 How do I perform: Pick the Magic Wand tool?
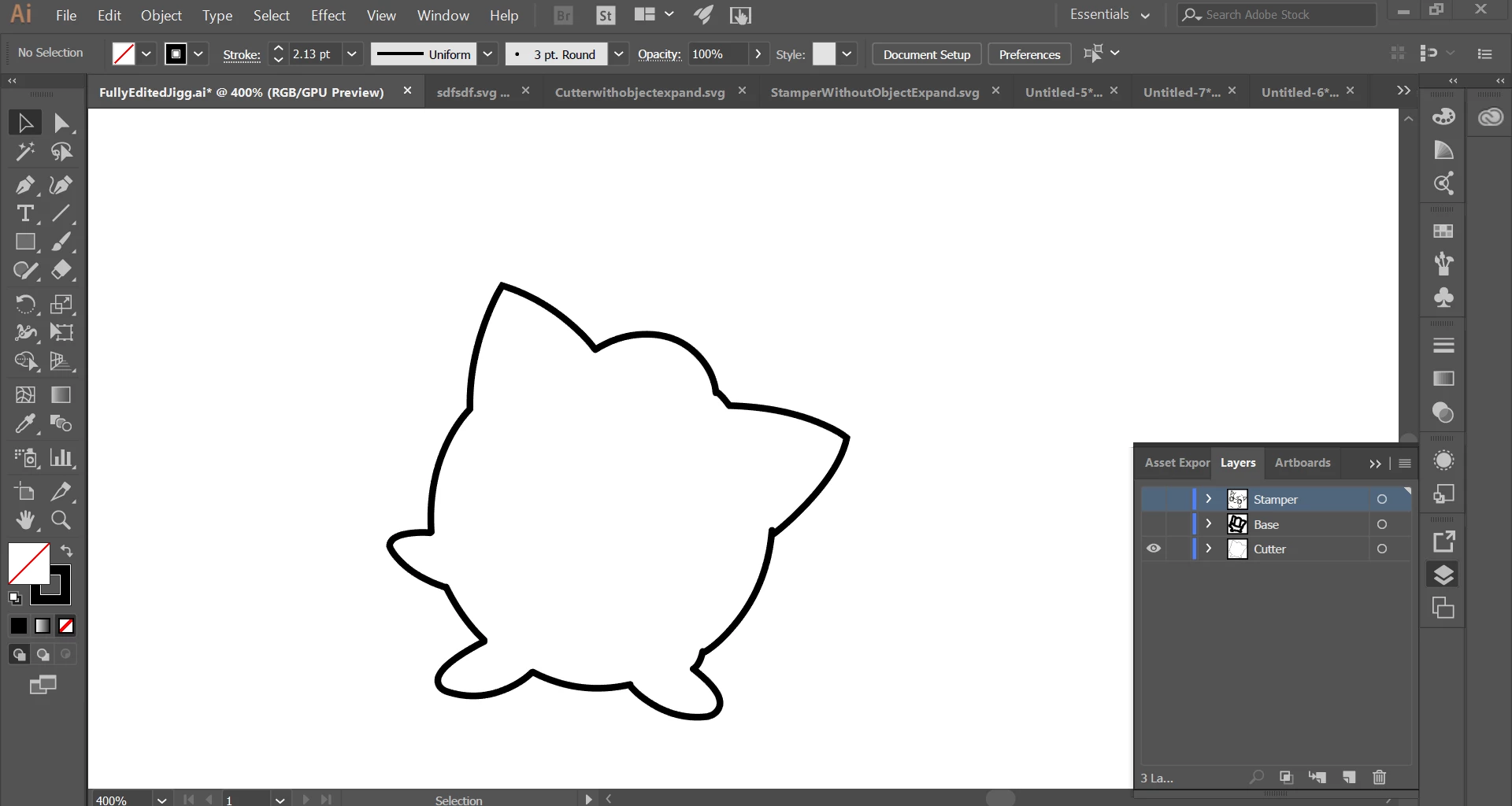[x=25, y=151]
